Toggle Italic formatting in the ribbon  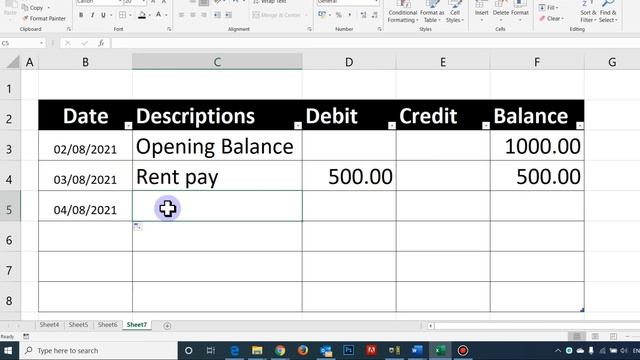click(x=92, y=15)
